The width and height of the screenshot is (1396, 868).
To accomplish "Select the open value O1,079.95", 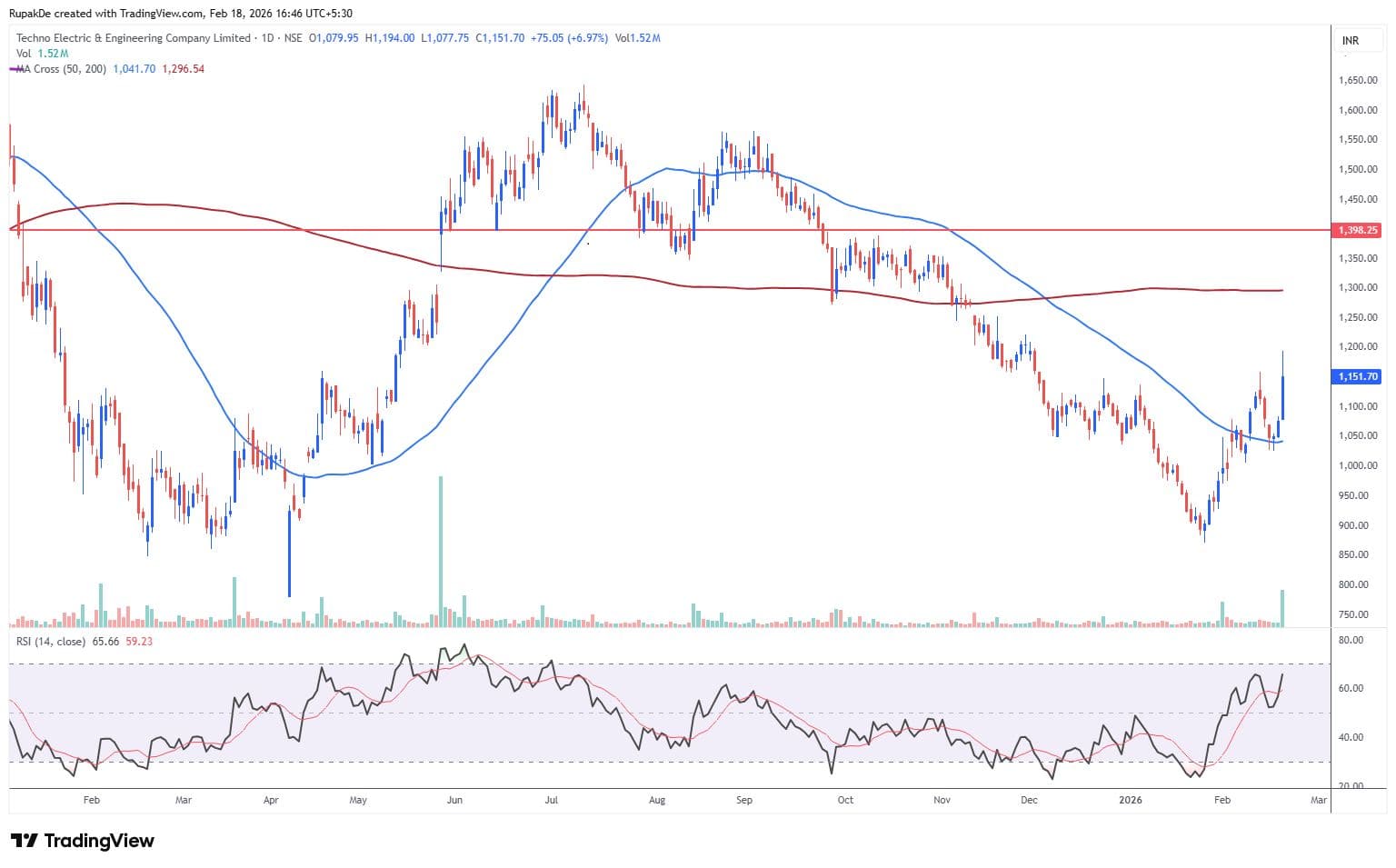I will click(x=334, y=38).
